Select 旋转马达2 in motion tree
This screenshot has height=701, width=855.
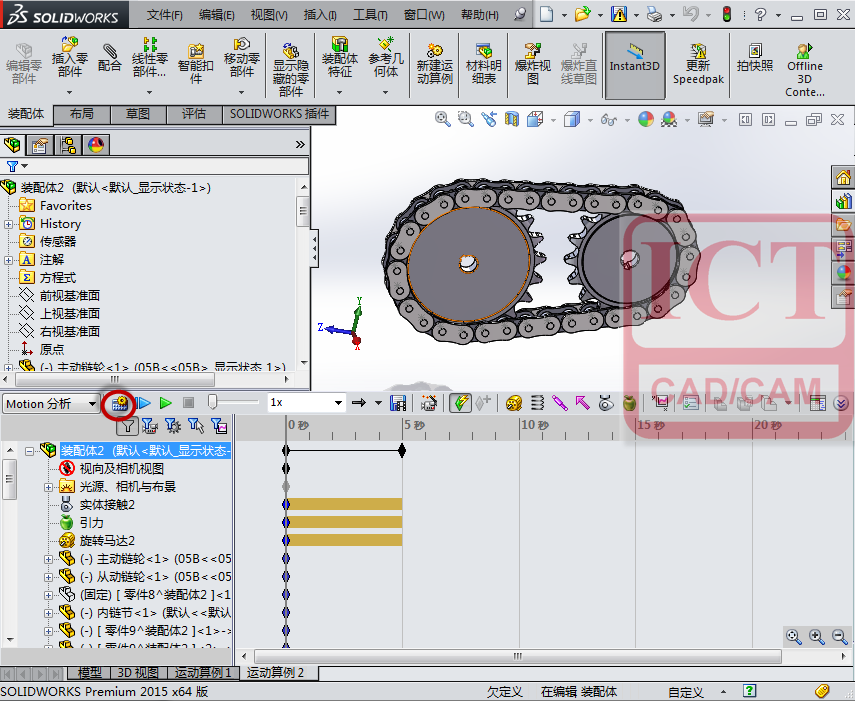tap(107, 541)
